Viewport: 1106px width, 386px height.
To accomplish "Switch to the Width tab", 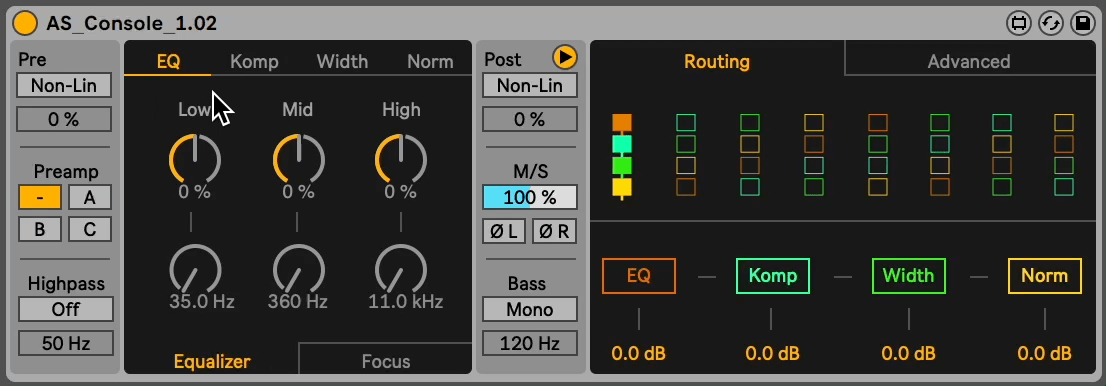I will (342, 61).
